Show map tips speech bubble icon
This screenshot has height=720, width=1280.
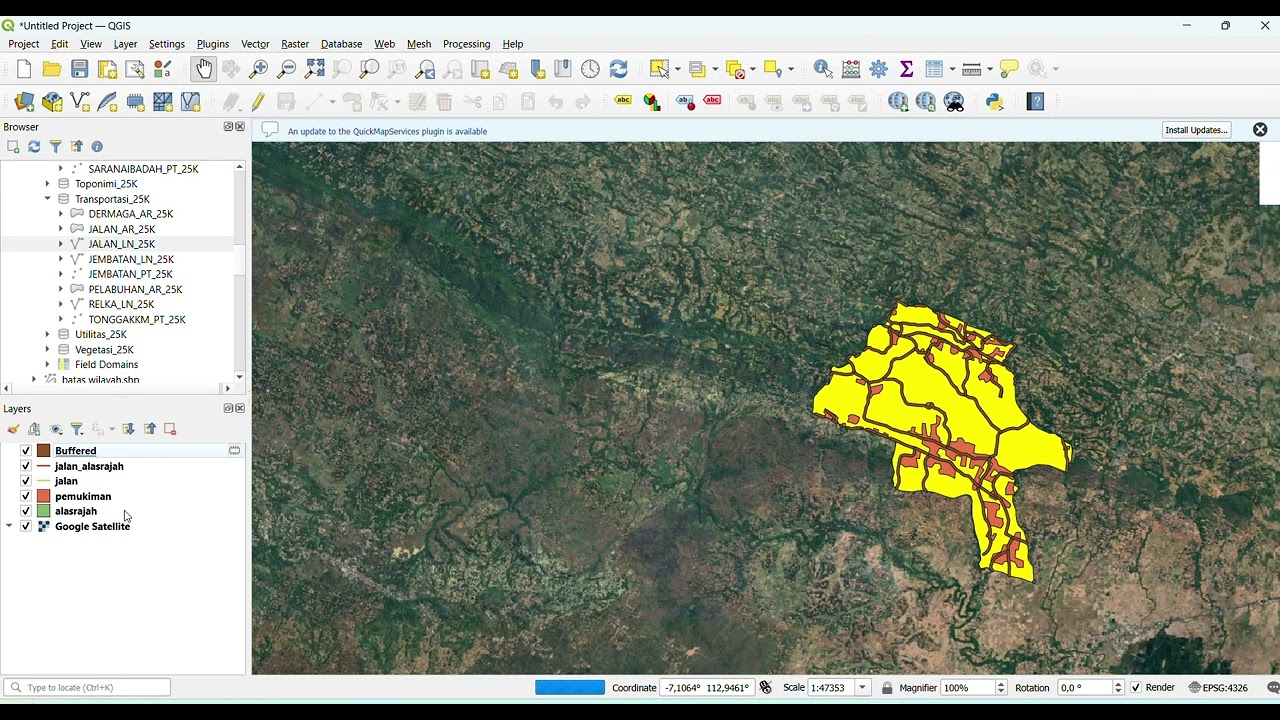coord(1009,69)
